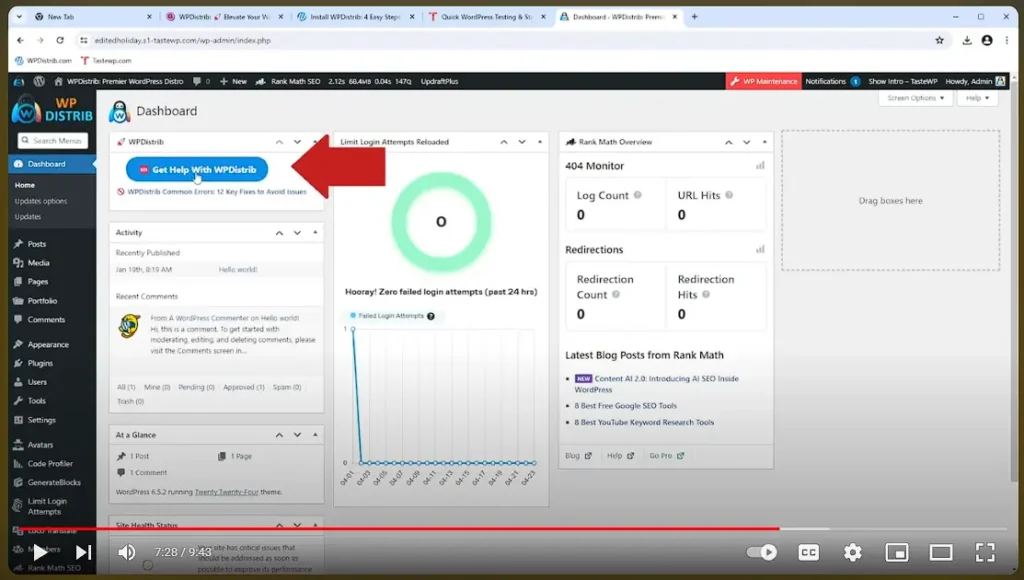Open GenerateBlocks sidebar menu
Screen dimensions: 1024x580
pos(54,483)
